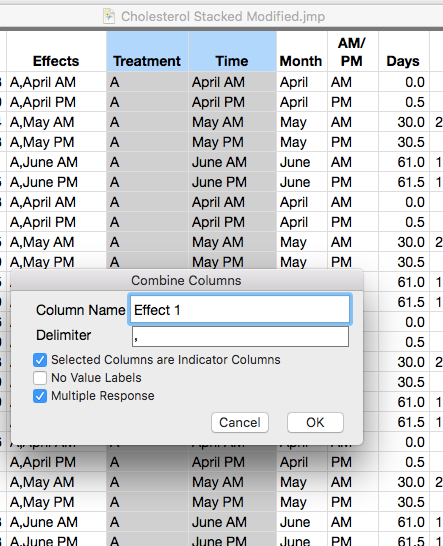443x546 pixels.
Task: Select the Effects column header
Action: pyautogui.click(x=56, y=52)
